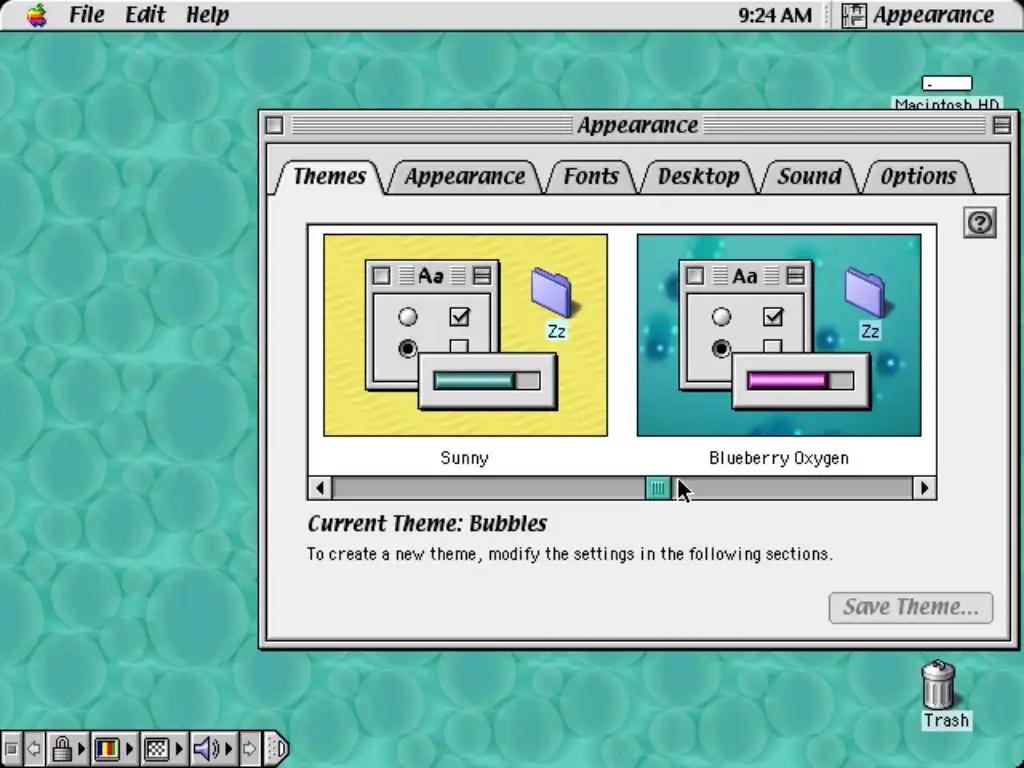Open the Help menu
1024x768 pixels.
tap(207, 14)
